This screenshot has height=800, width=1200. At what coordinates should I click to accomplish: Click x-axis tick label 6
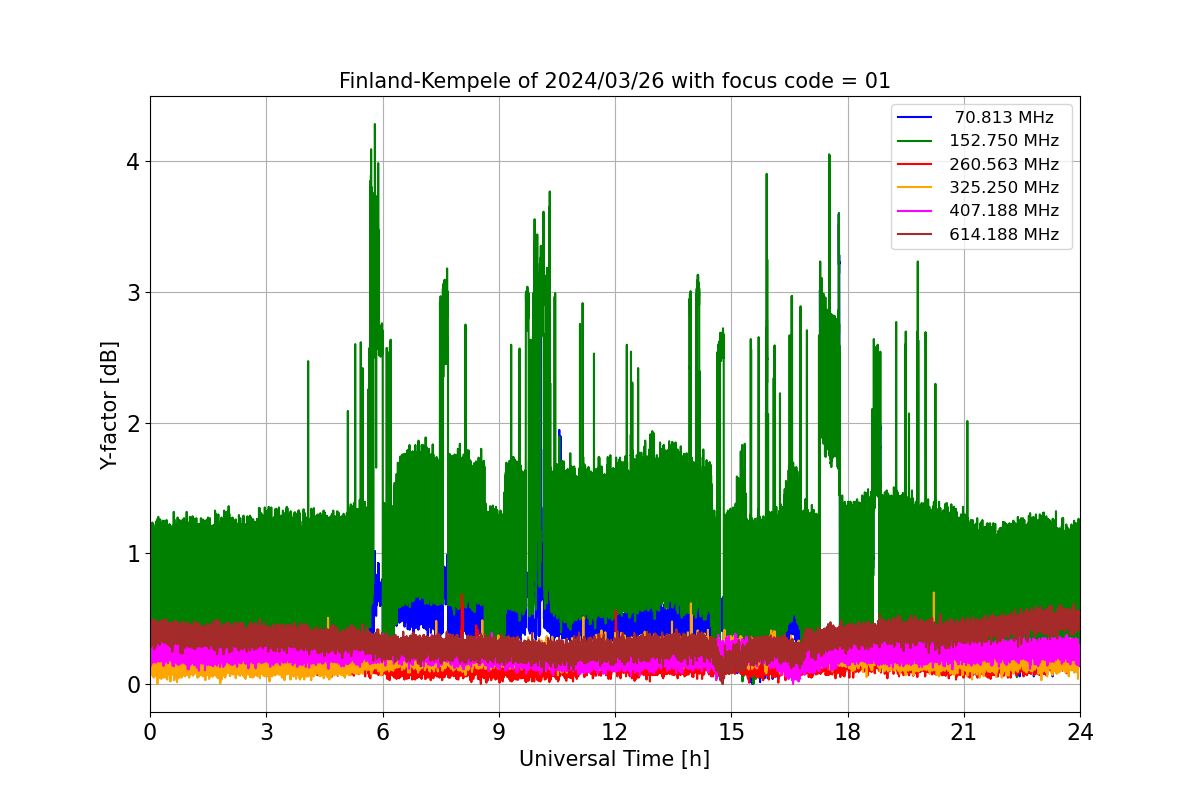[382, 732]
